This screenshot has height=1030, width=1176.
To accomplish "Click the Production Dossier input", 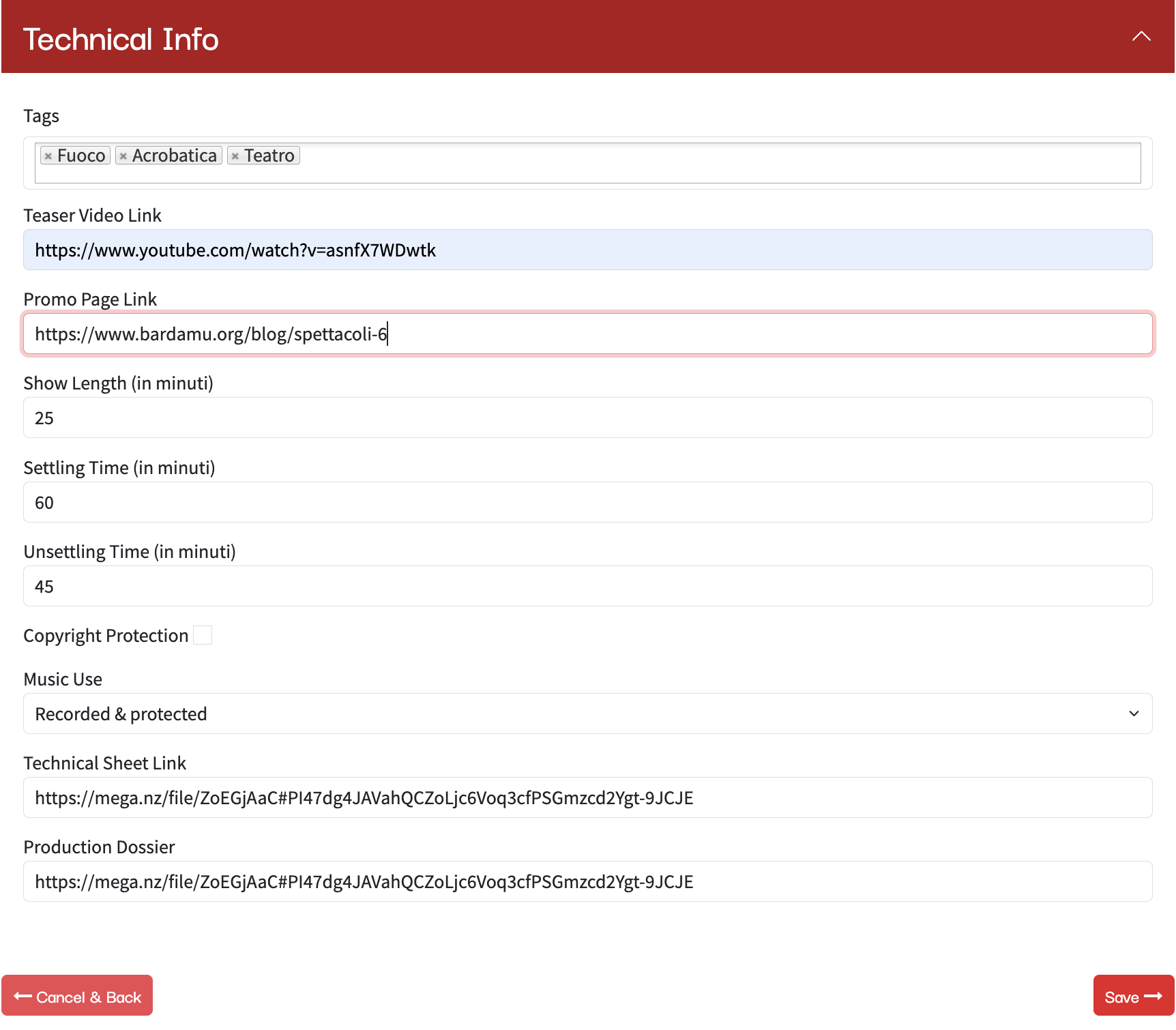I will coord(587,881).
